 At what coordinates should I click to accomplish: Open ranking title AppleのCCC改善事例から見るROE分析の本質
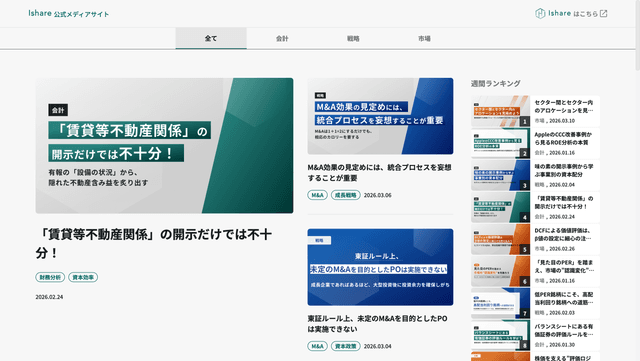(x=563, y=138)
